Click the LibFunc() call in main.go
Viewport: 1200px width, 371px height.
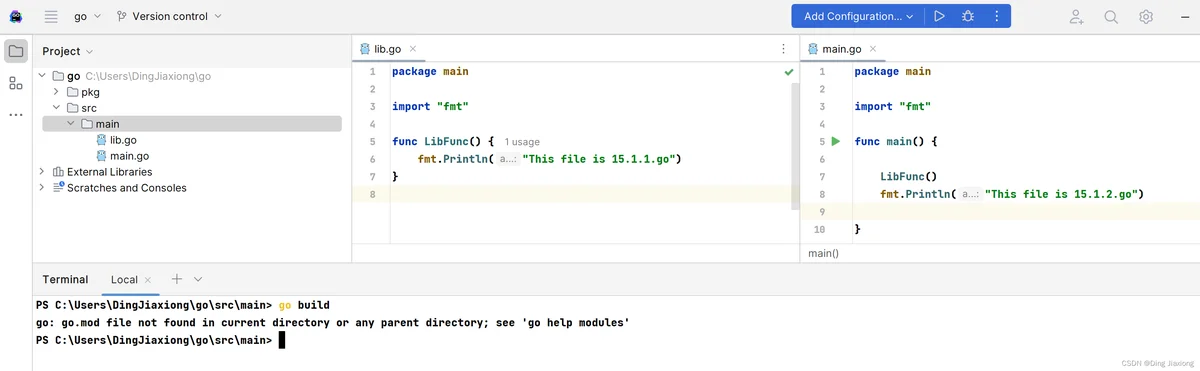[x=908, y=176]
